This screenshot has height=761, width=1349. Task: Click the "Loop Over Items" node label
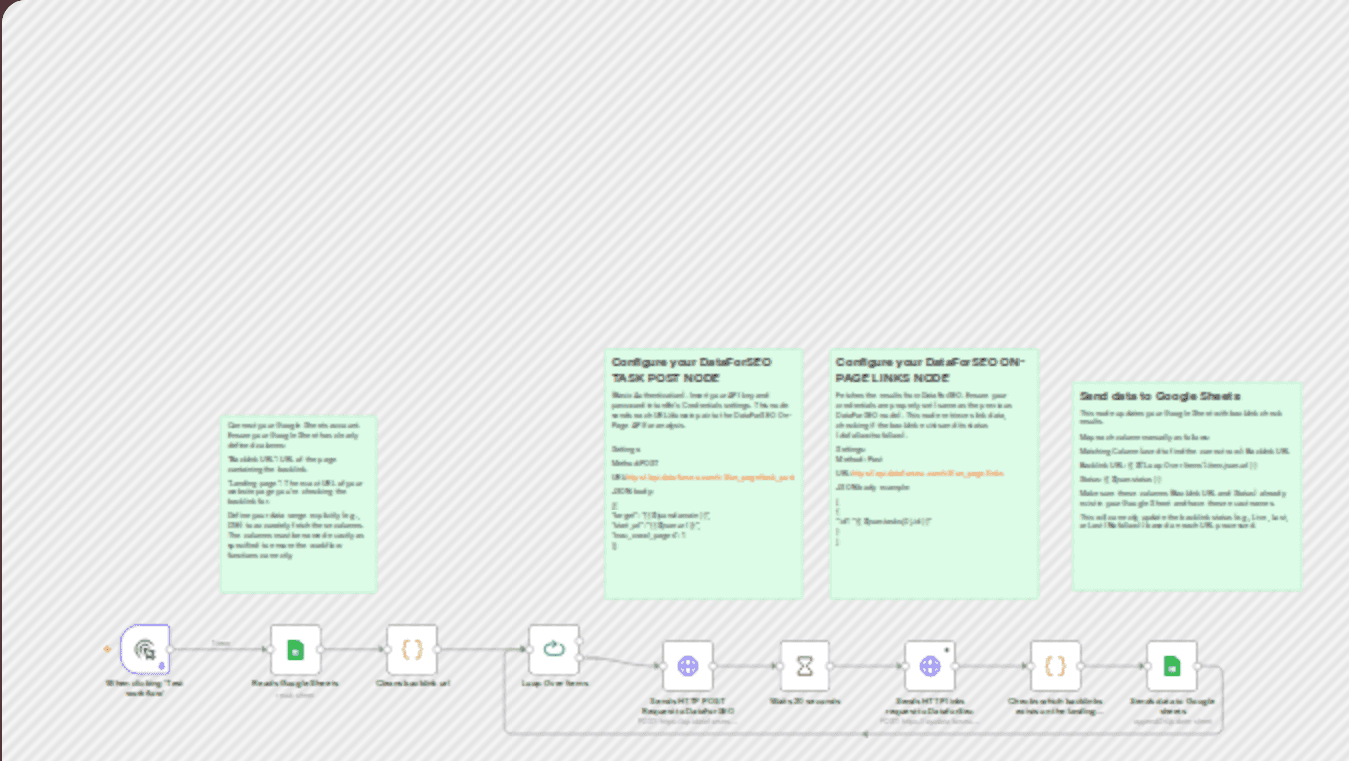click(554, 684)
